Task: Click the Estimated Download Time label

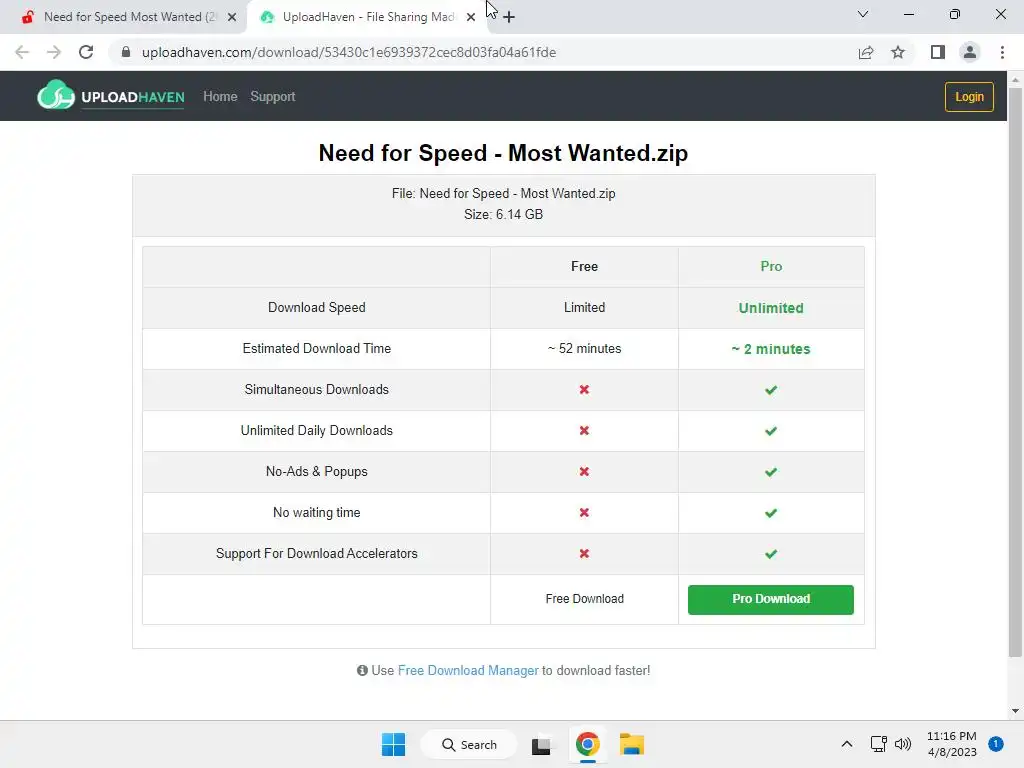Action: pos(317,349)
